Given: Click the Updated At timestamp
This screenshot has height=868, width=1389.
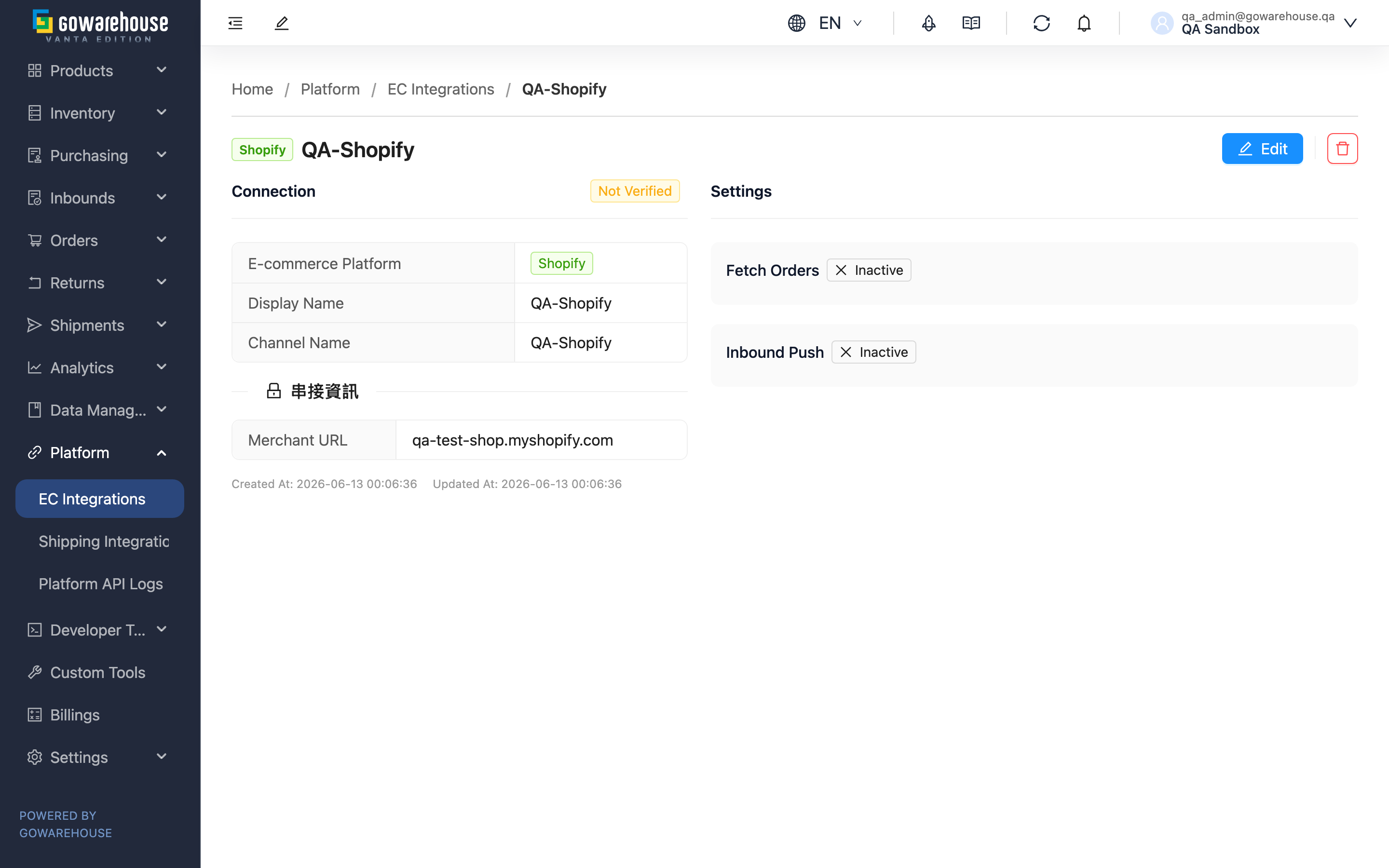Looking at the screenshot, I should (527, 484).
